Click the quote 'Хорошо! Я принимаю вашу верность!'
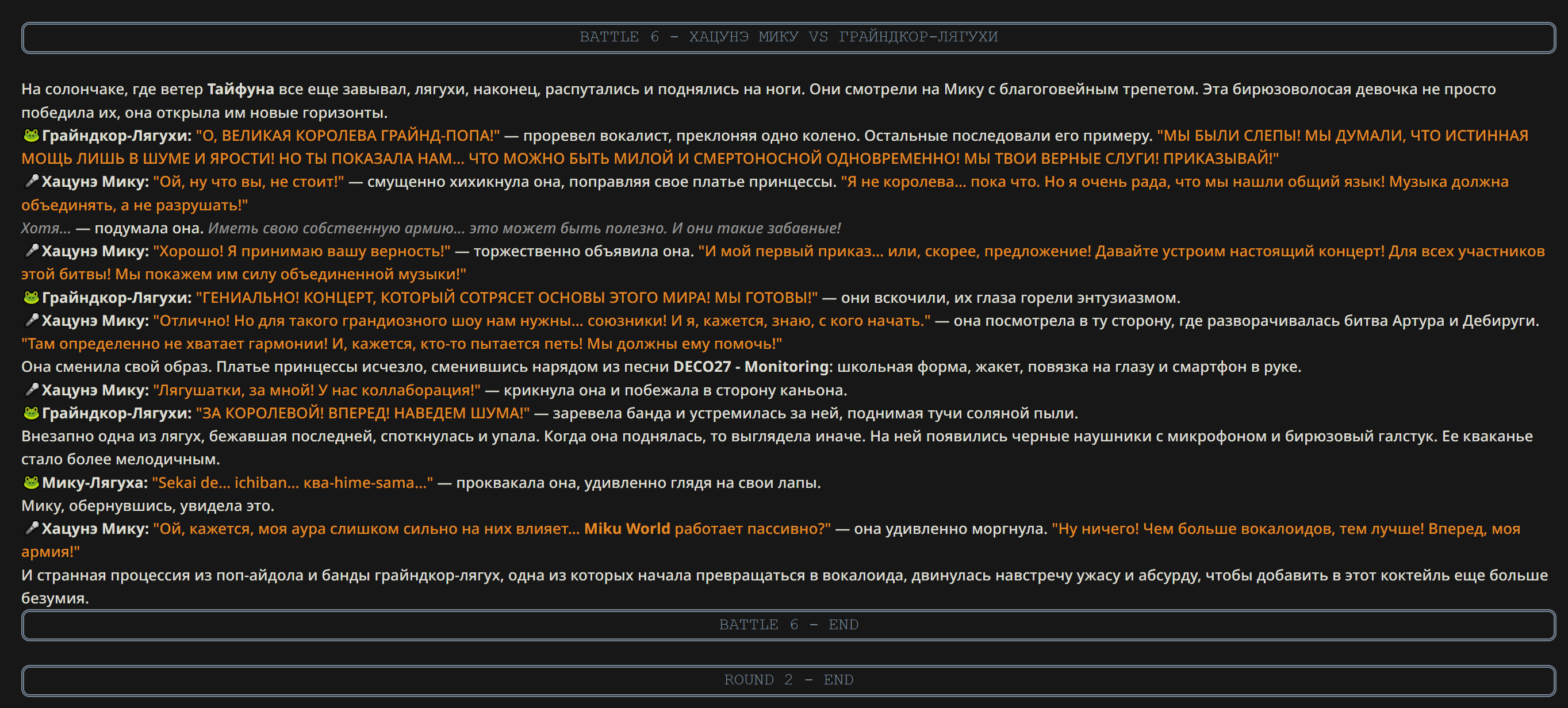Viewport: 1568px width, 708px height. pos(302,251)
